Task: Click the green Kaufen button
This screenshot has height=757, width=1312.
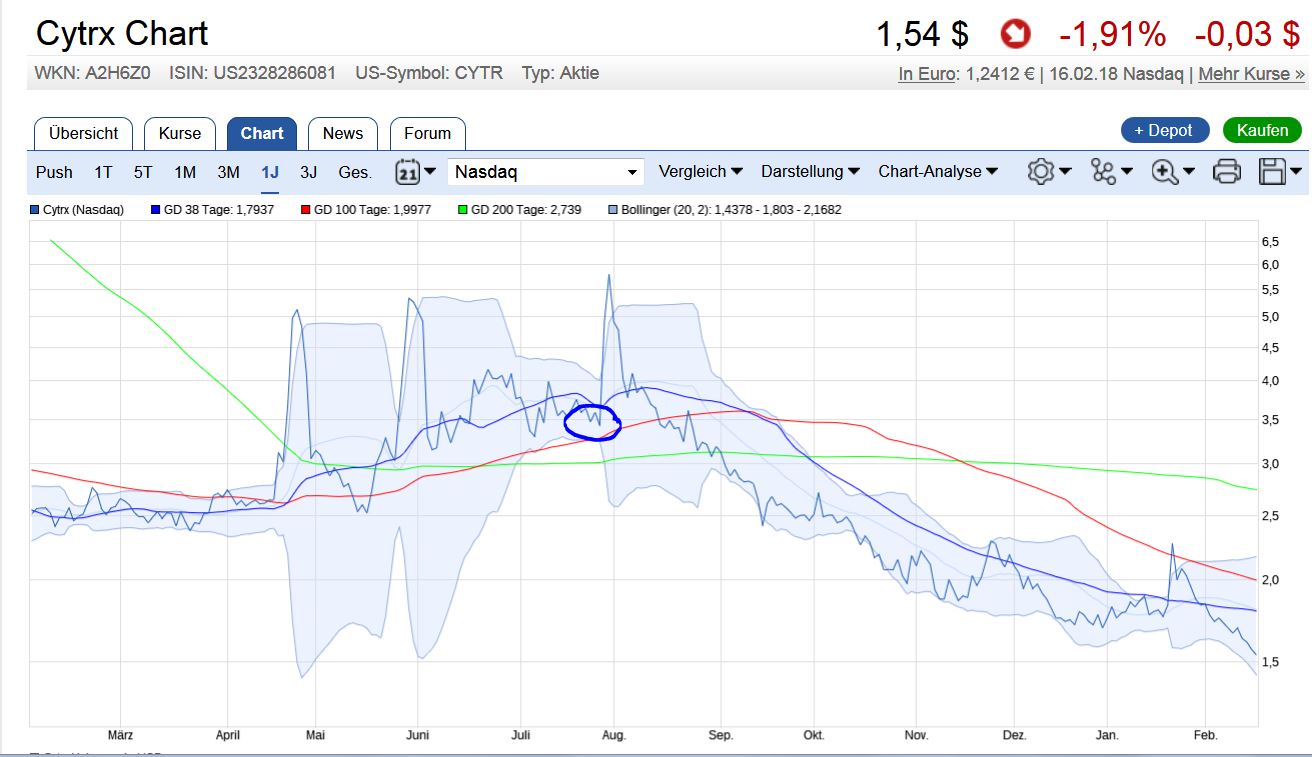Action: (1262, 130)
